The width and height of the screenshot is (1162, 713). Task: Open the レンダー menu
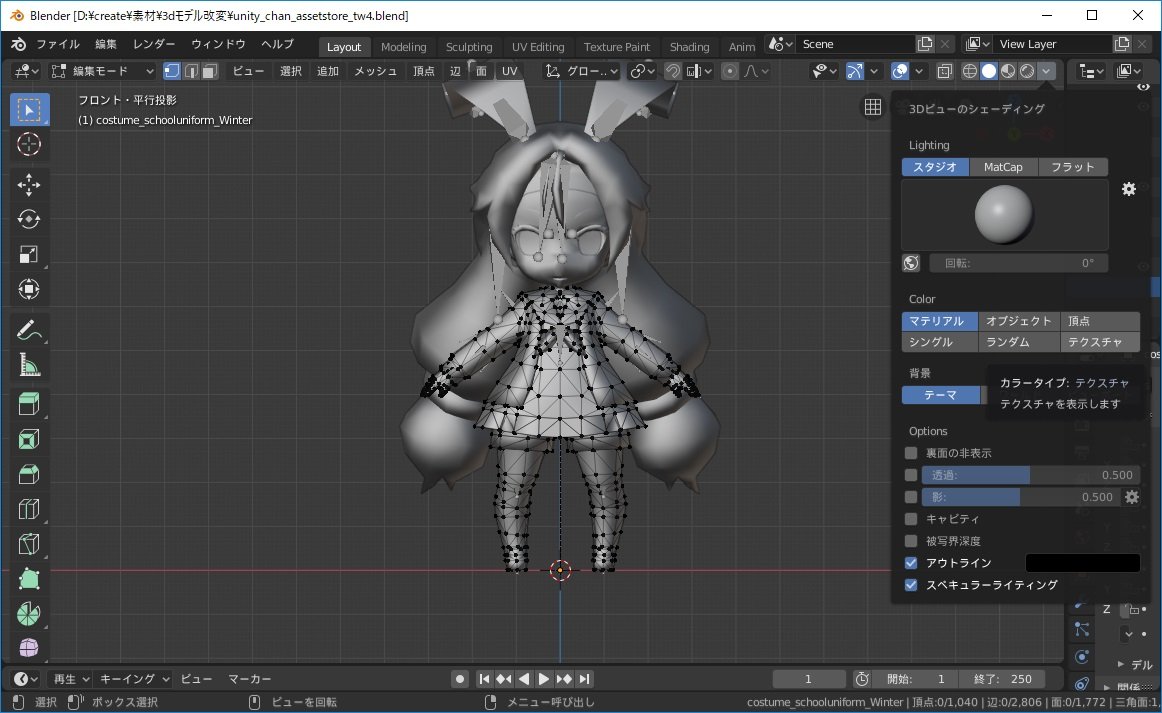click(154, 44)
